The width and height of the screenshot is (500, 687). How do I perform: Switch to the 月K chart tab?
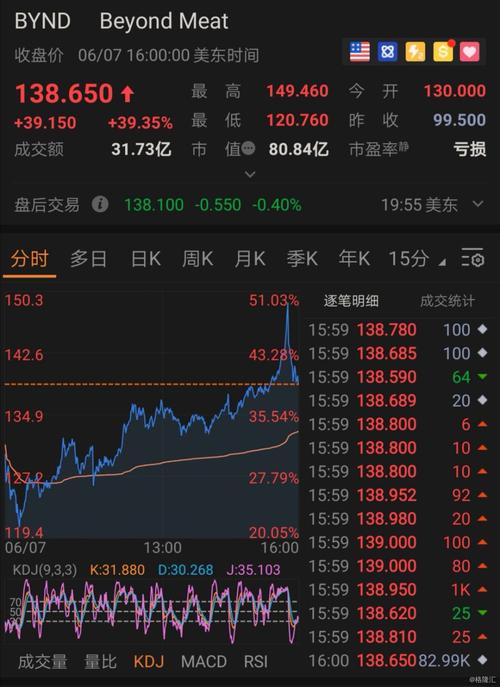point(250,259)
